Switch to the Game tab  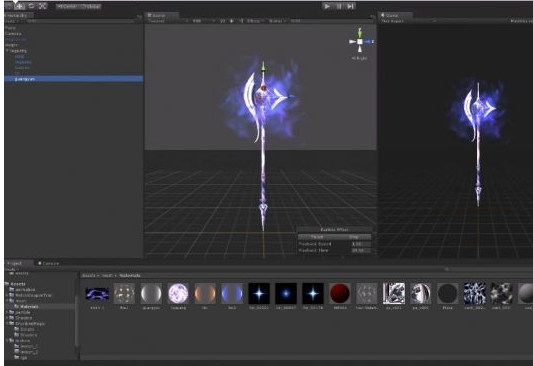click(x=396, y=15)
